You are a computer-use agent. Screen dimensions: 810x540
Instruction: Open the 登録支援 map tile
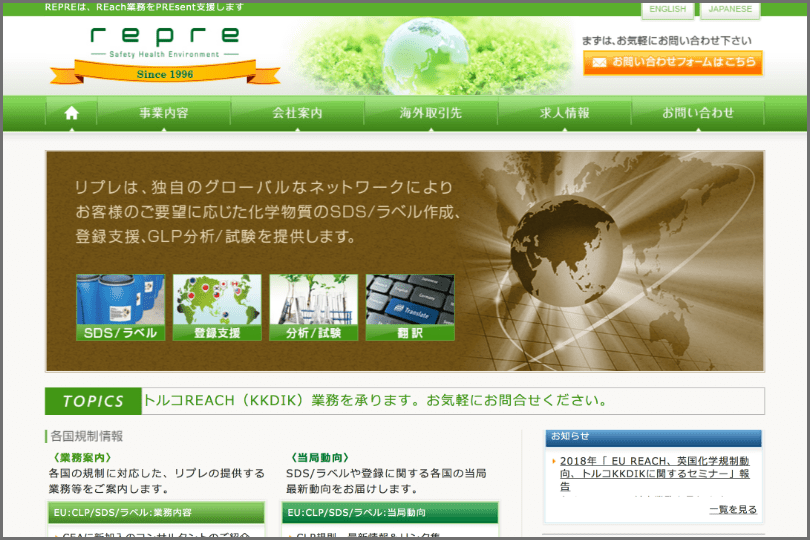(x=217, y=307)
